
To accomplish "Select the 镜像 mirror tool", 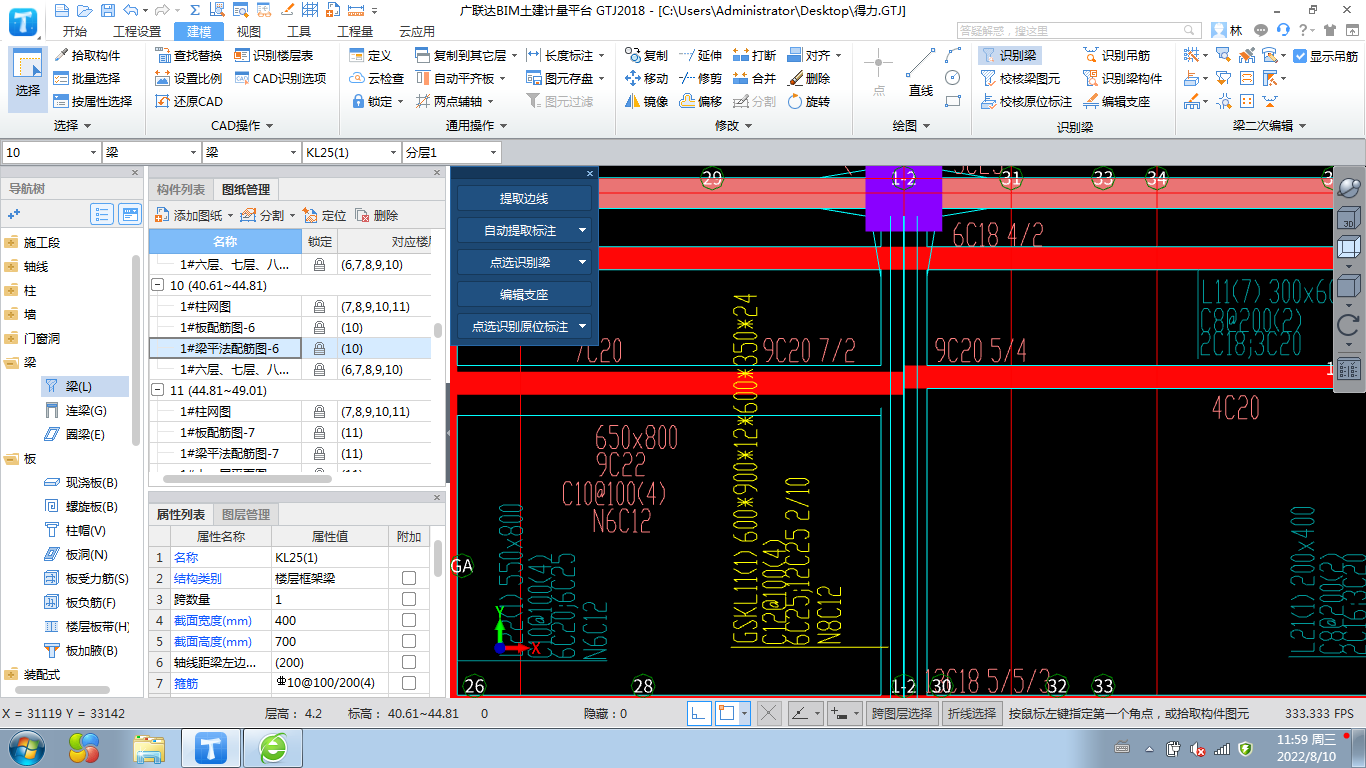I will tap(646, 101).
